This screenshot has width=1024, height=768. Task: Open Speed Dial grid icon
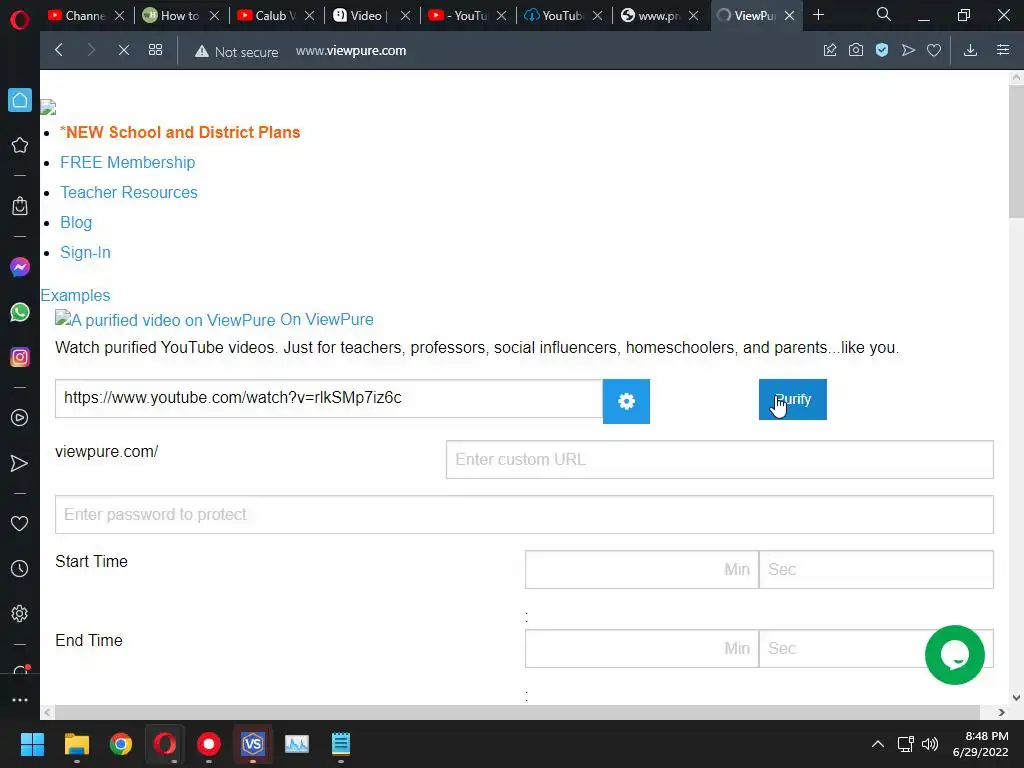155,50
